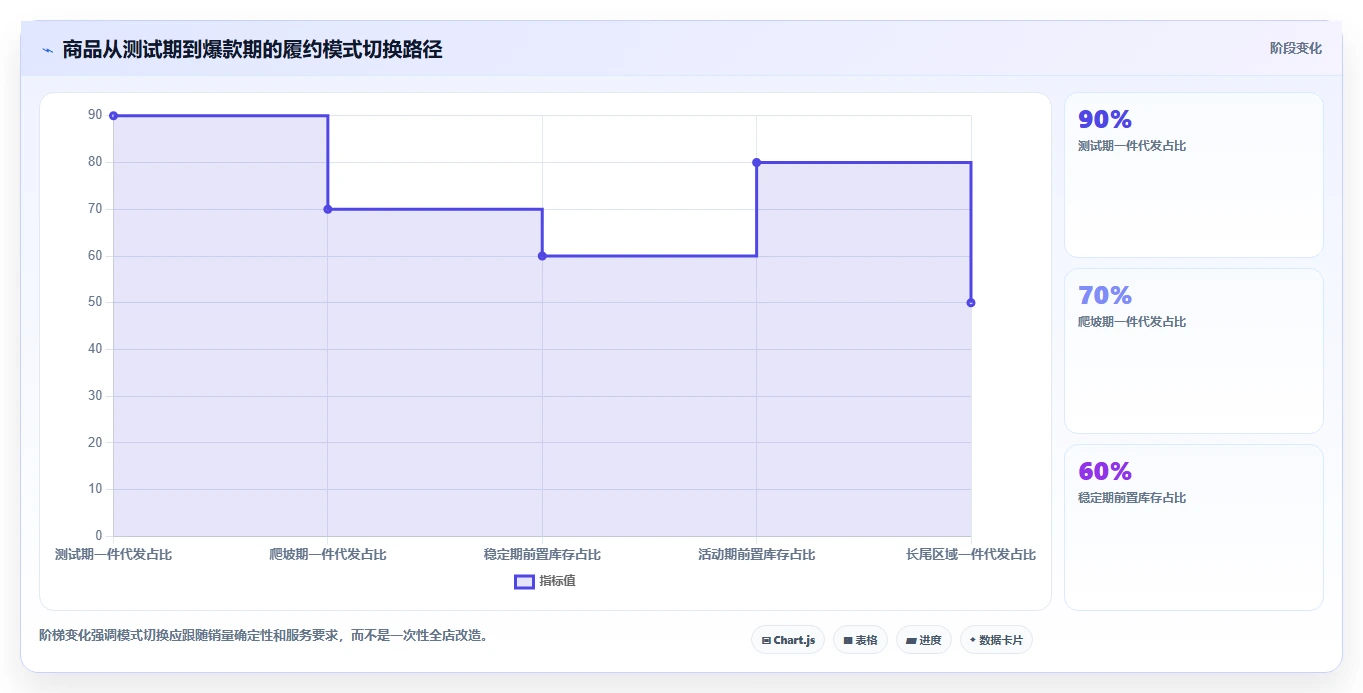Click the icon inside the 表格 tag

pyautogui.click(x=847, y=640)
